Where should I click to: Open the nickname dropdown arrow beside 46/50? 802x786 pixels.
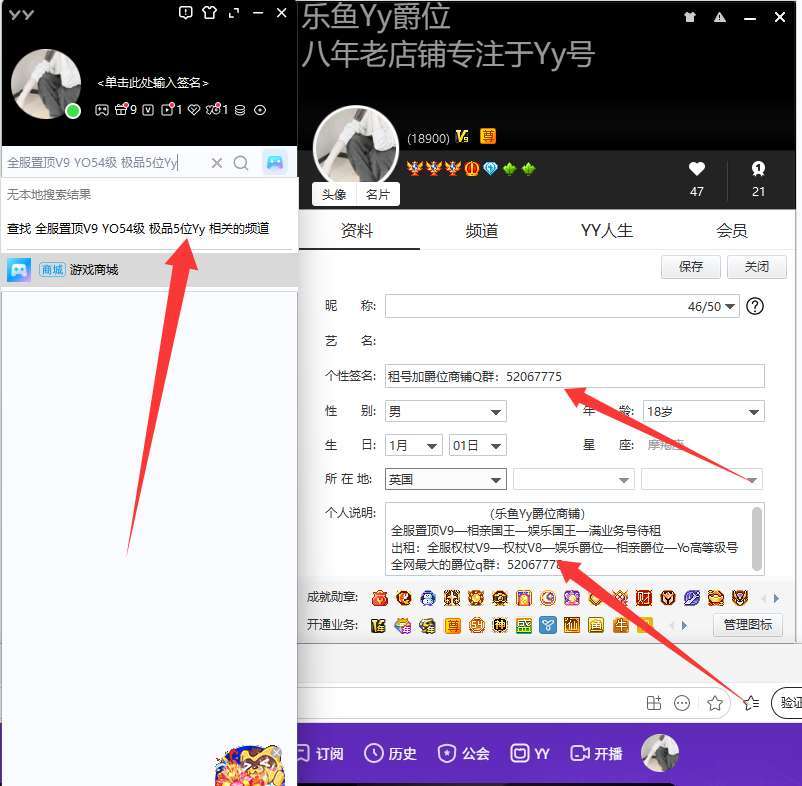730,306
